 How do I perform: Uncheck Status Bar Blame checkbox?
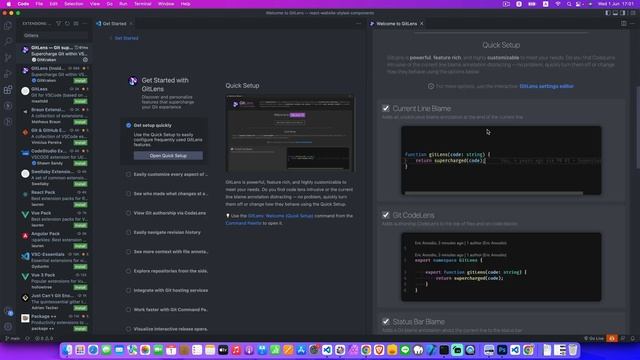pyautogui.click(x=386, y=322)
